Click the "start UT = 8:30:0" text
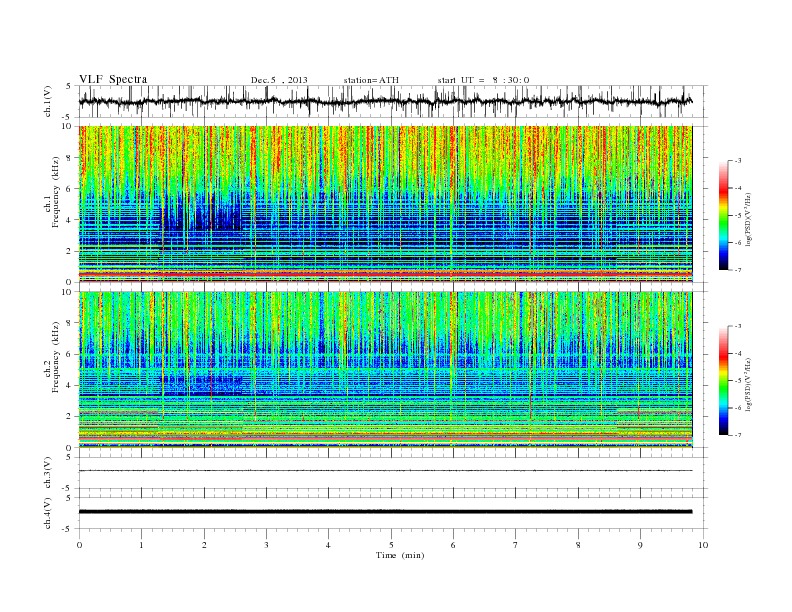The height and width of the screenshot is (612, 792). (x=483, y=80)
